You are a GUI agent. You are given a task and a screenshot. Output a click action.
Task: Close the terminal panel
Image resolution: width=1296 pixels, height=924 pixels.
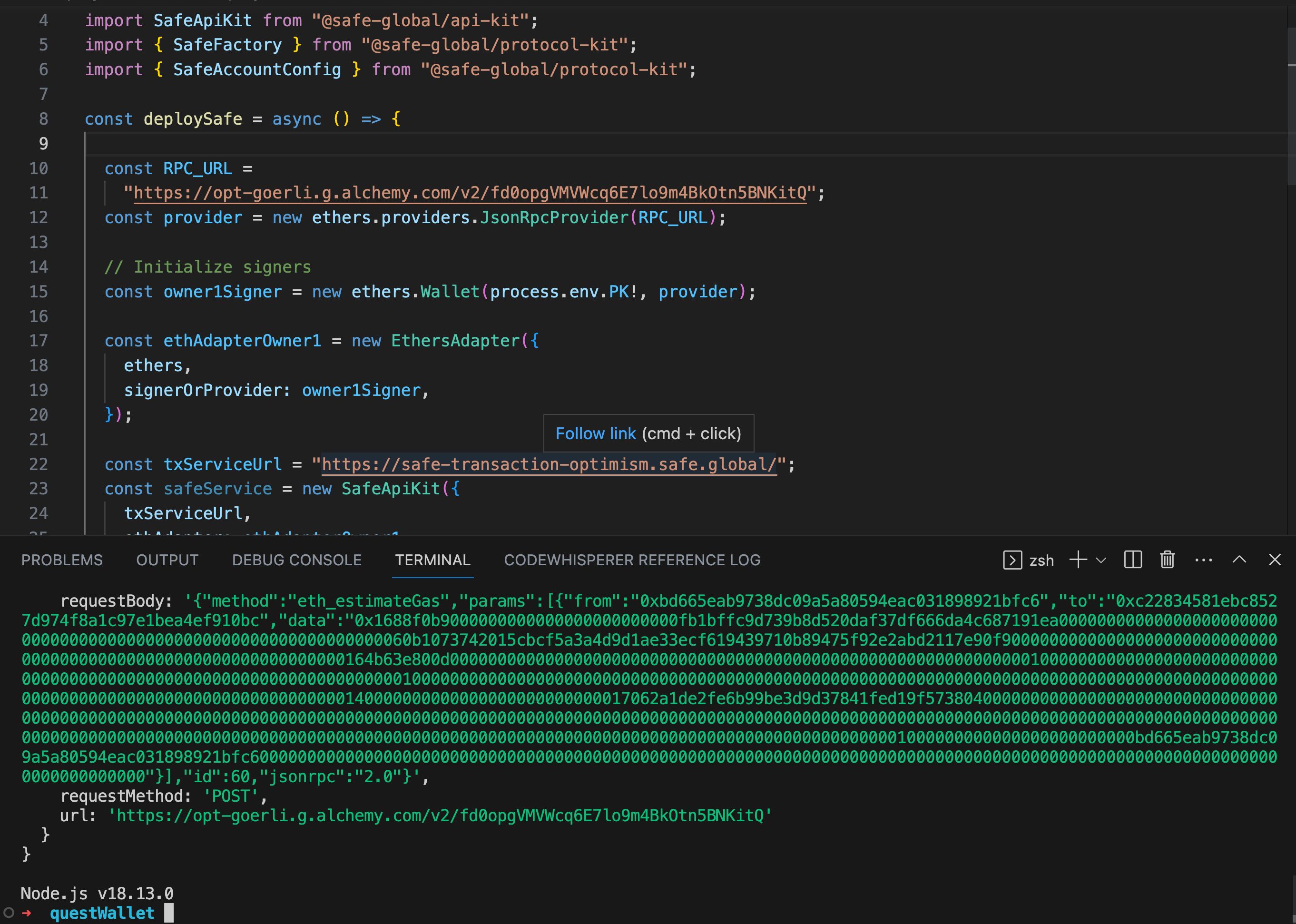1275,560
